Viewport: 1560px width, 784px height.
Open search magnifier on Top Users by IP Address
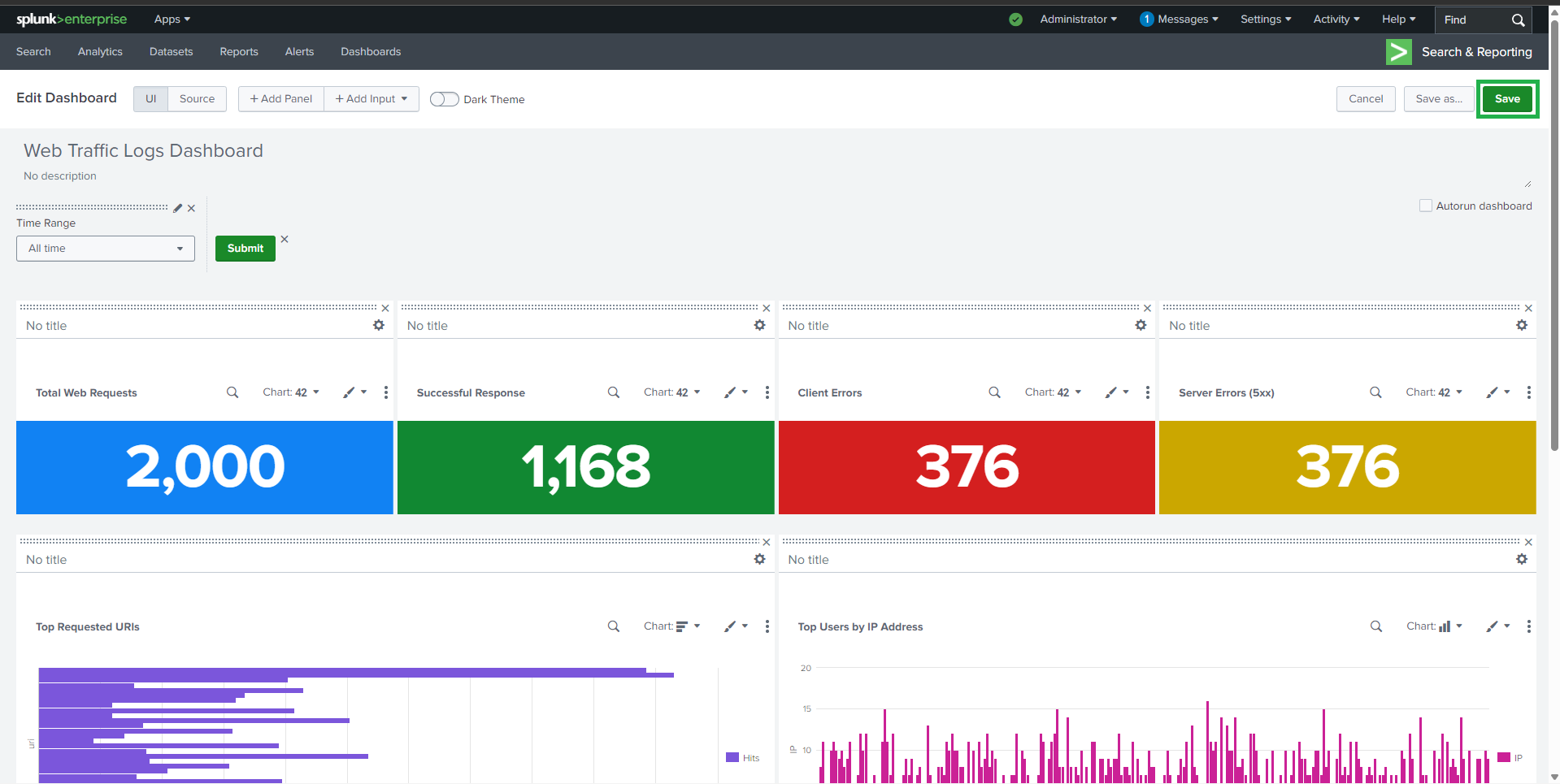click(1375, 626)
